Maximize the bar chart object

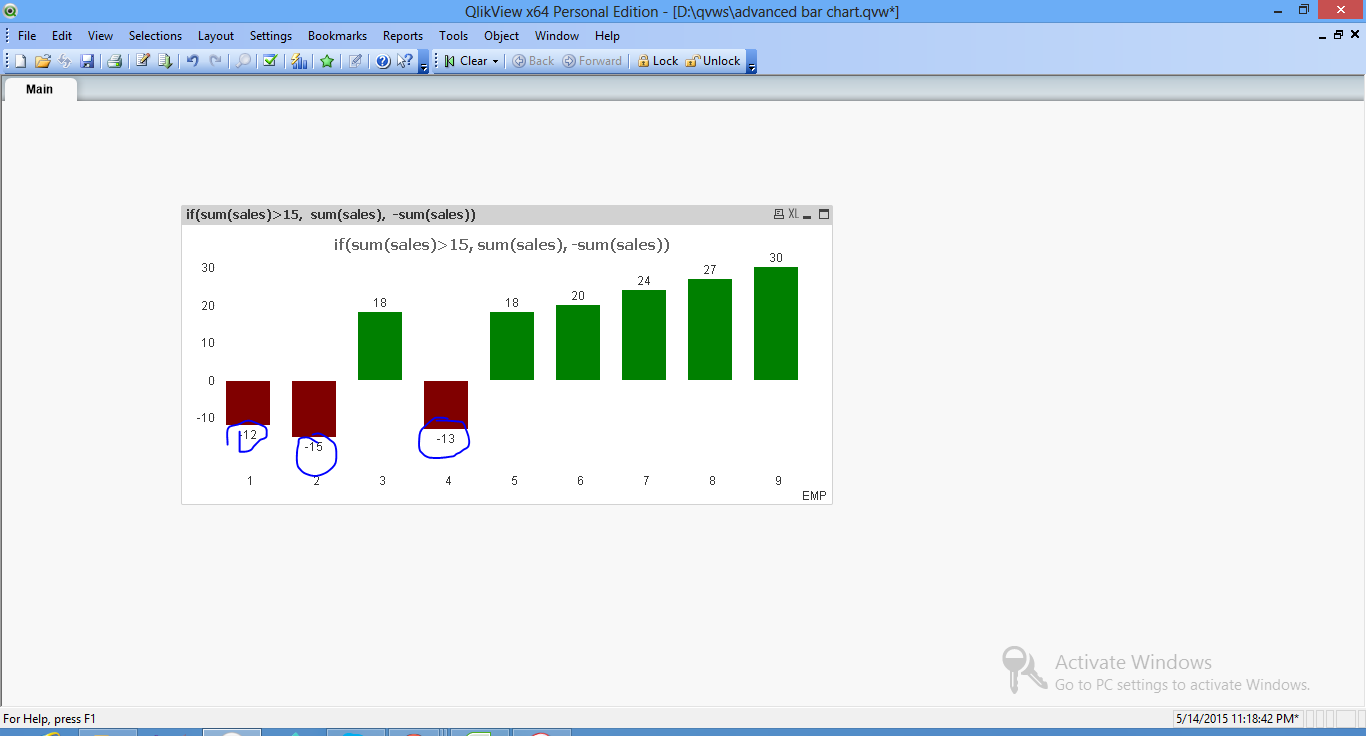pyautogui.click(x=824, y=214)
